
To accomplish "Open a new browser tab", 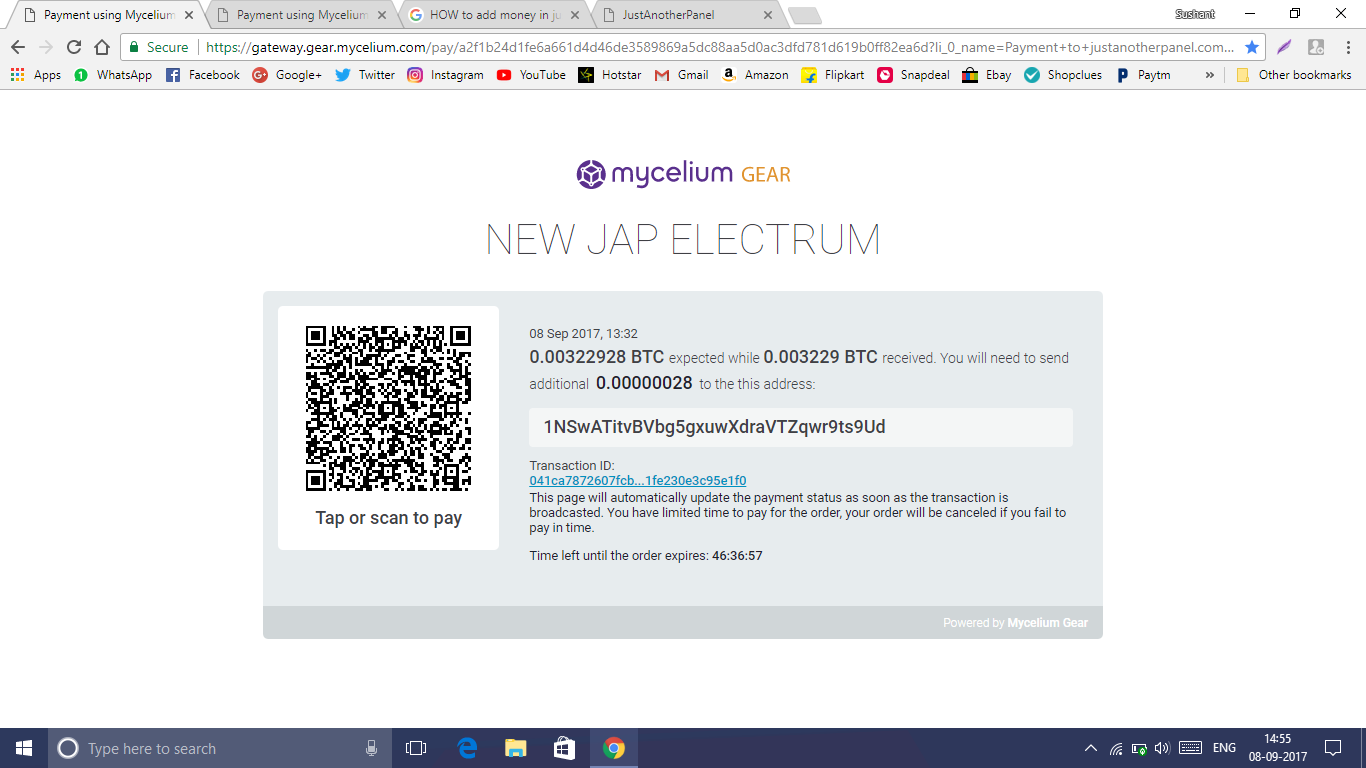I will click(805, 15).
